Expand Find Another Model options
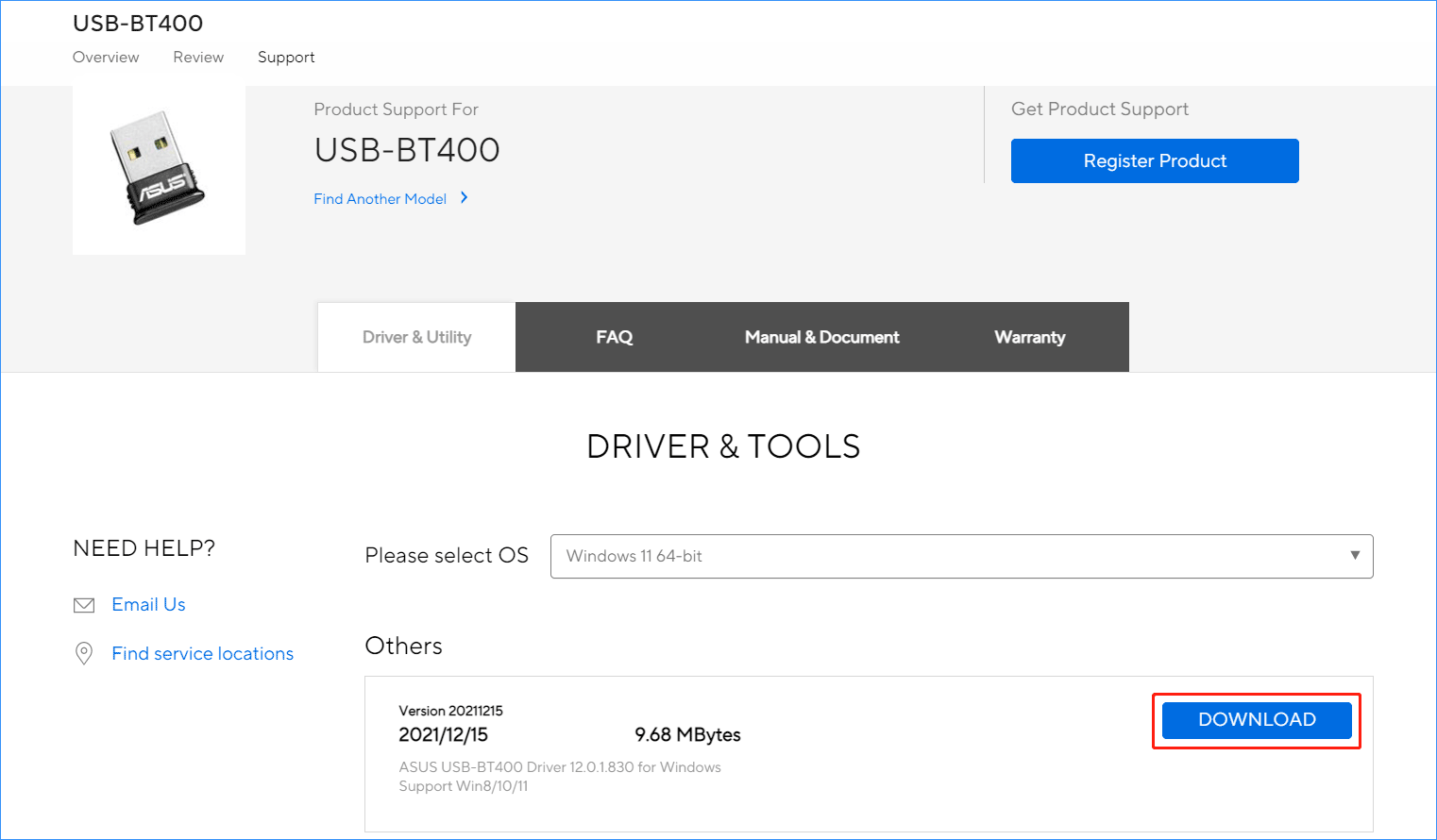The height and width of the screenshot is (840, 1437). (380, 198)
